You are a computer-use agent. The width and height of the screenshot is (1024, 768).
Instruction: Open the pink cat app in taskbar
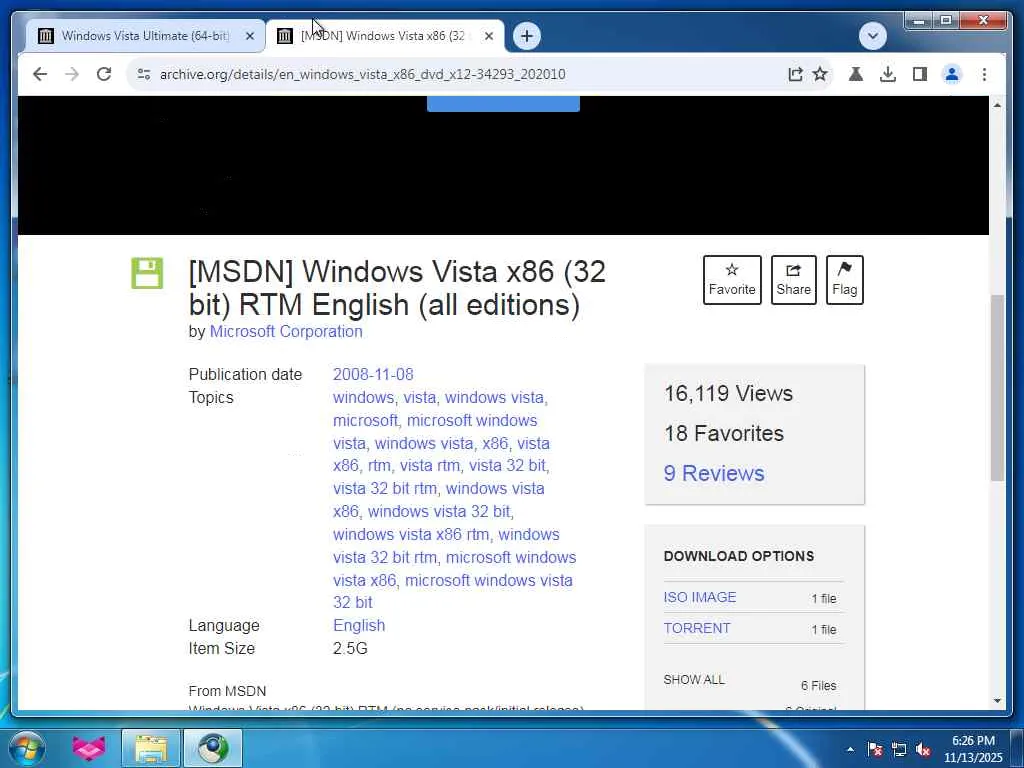89,748
